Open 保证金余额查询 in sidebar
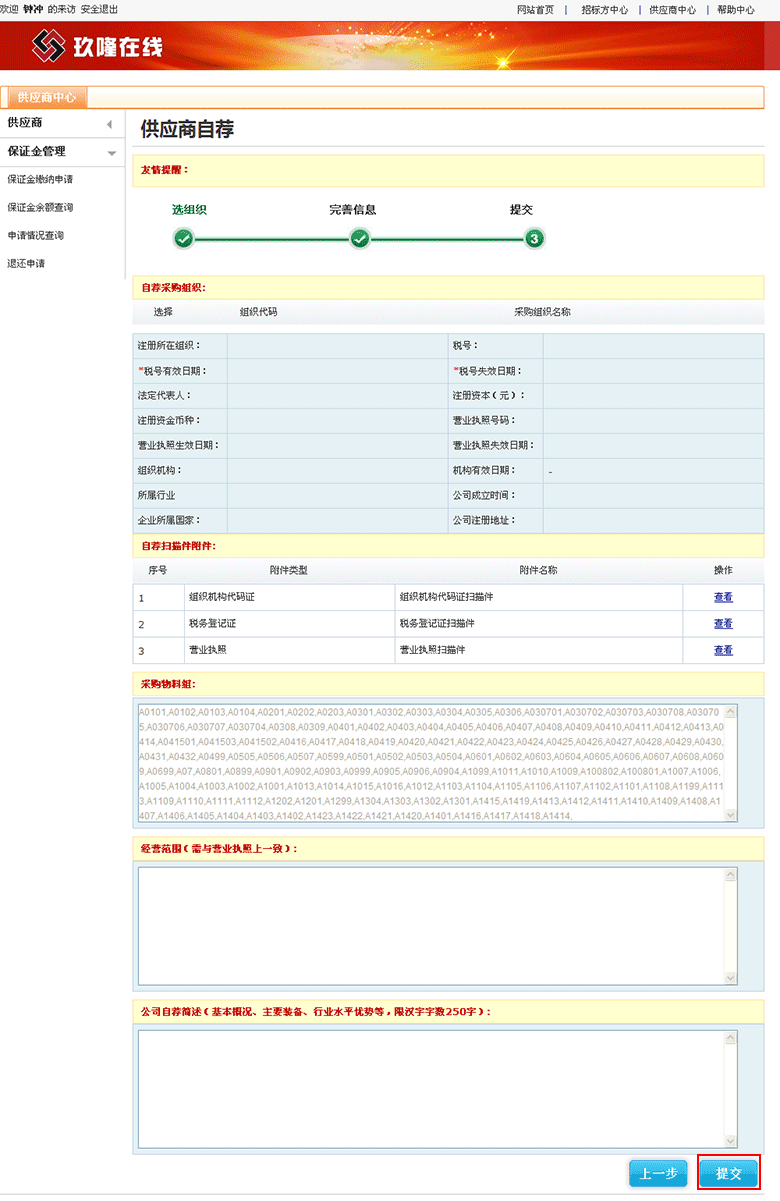Screen dimensions: 780x1201 pyautogui.click(x=40, y=208)
